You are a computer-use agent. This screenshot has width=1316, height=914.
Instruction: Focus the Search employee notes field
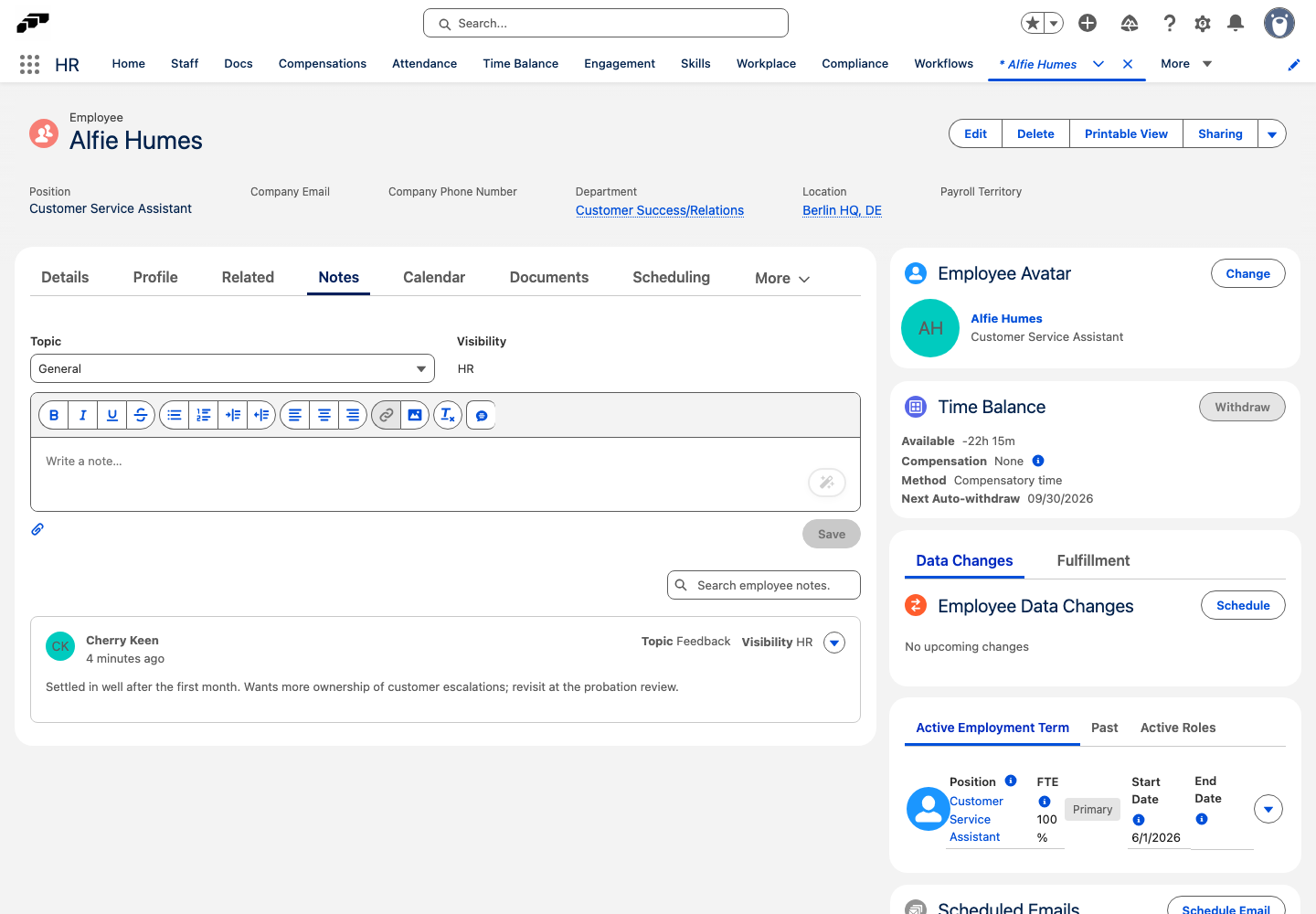coord(764,585)
